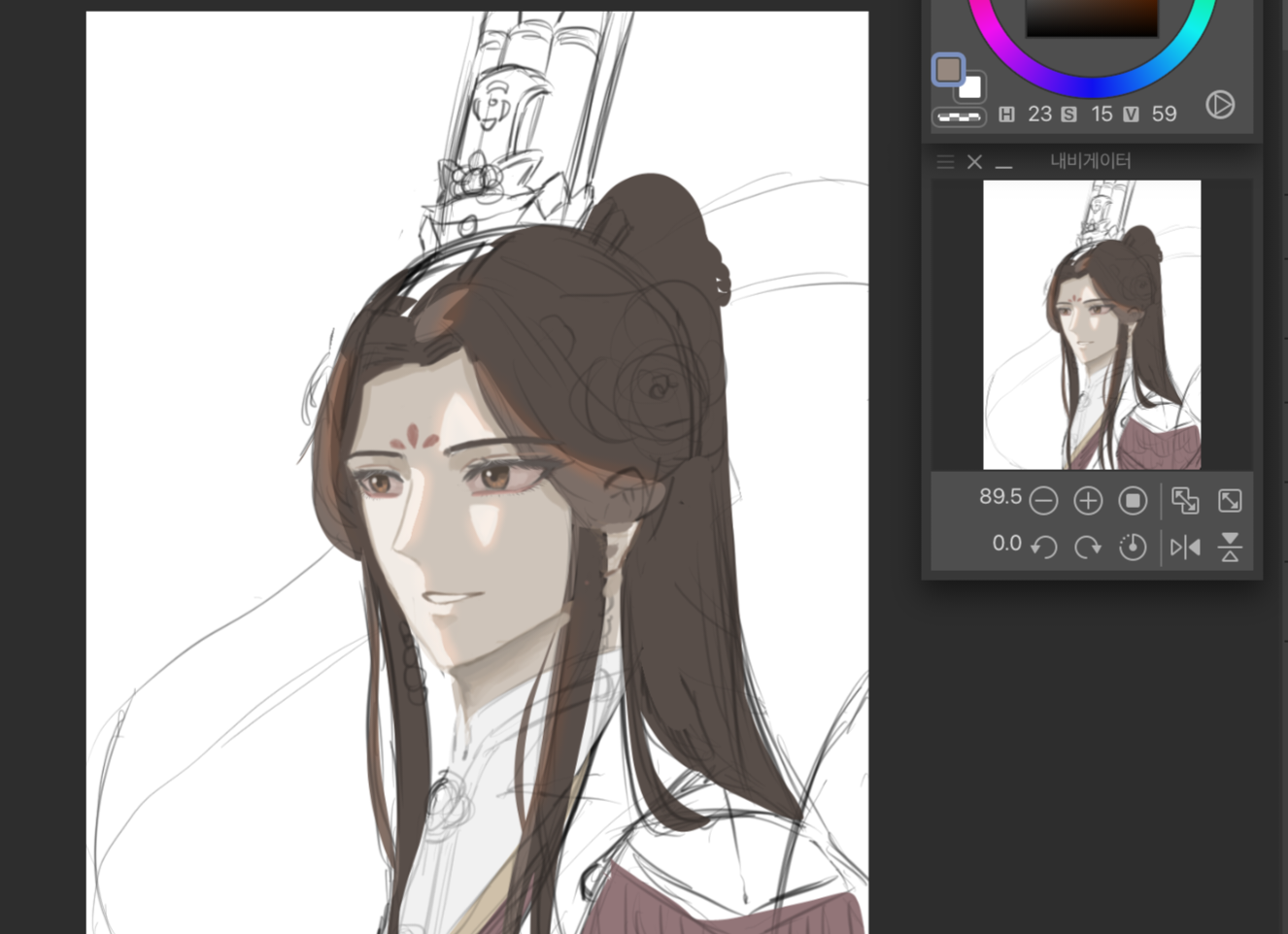
Task: Rotate the canvas view left
Action: click(1043, 548)
